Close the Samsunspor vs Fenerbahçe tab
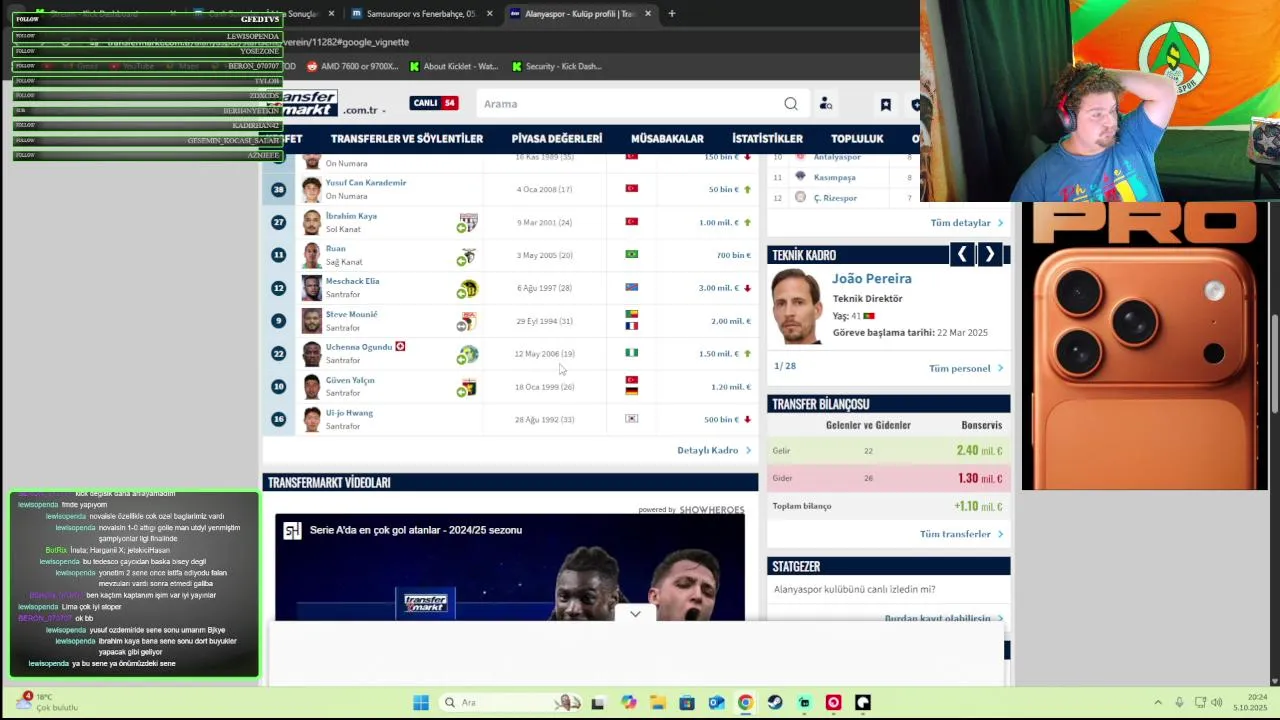This screenshot has width=1280, height=720. coord(489,14)
